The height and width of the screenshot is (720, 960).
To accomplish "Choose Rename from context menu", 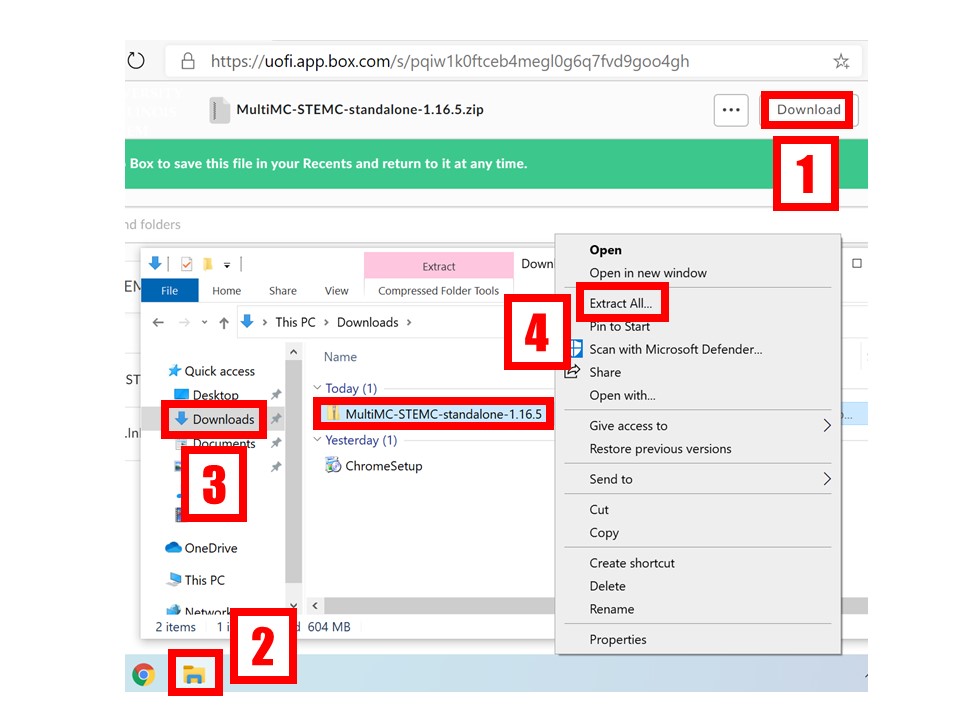I will click(612, 609).
